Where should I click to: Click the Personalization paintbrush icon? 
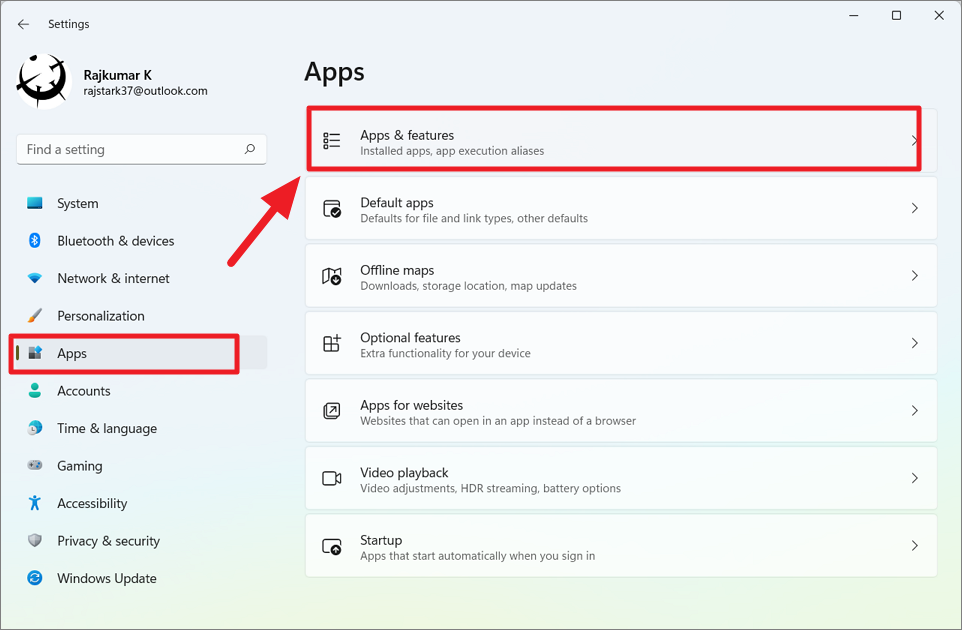click(35, 316)
